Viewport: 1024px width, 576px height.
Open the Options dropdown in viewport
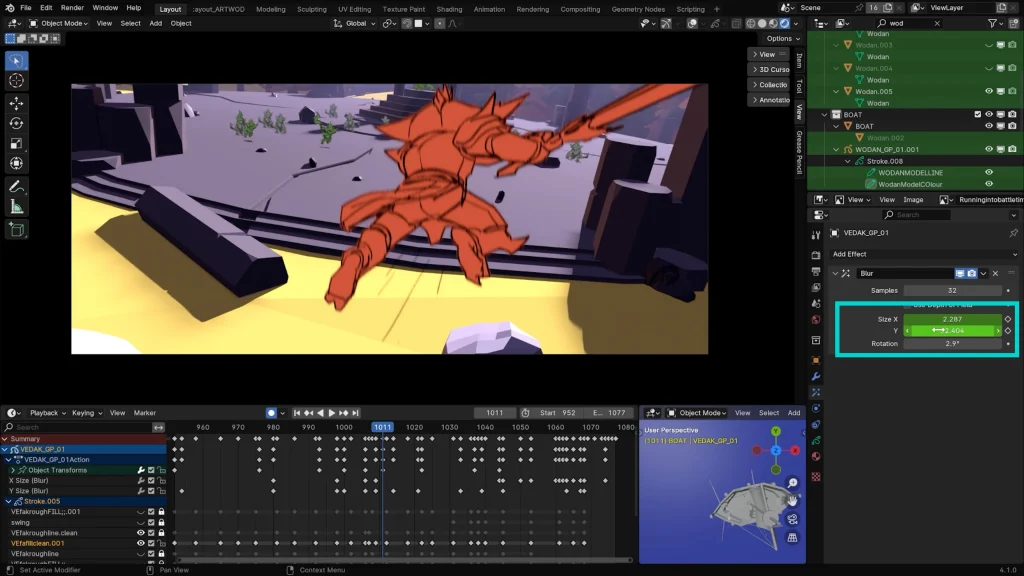pos(783,39)
